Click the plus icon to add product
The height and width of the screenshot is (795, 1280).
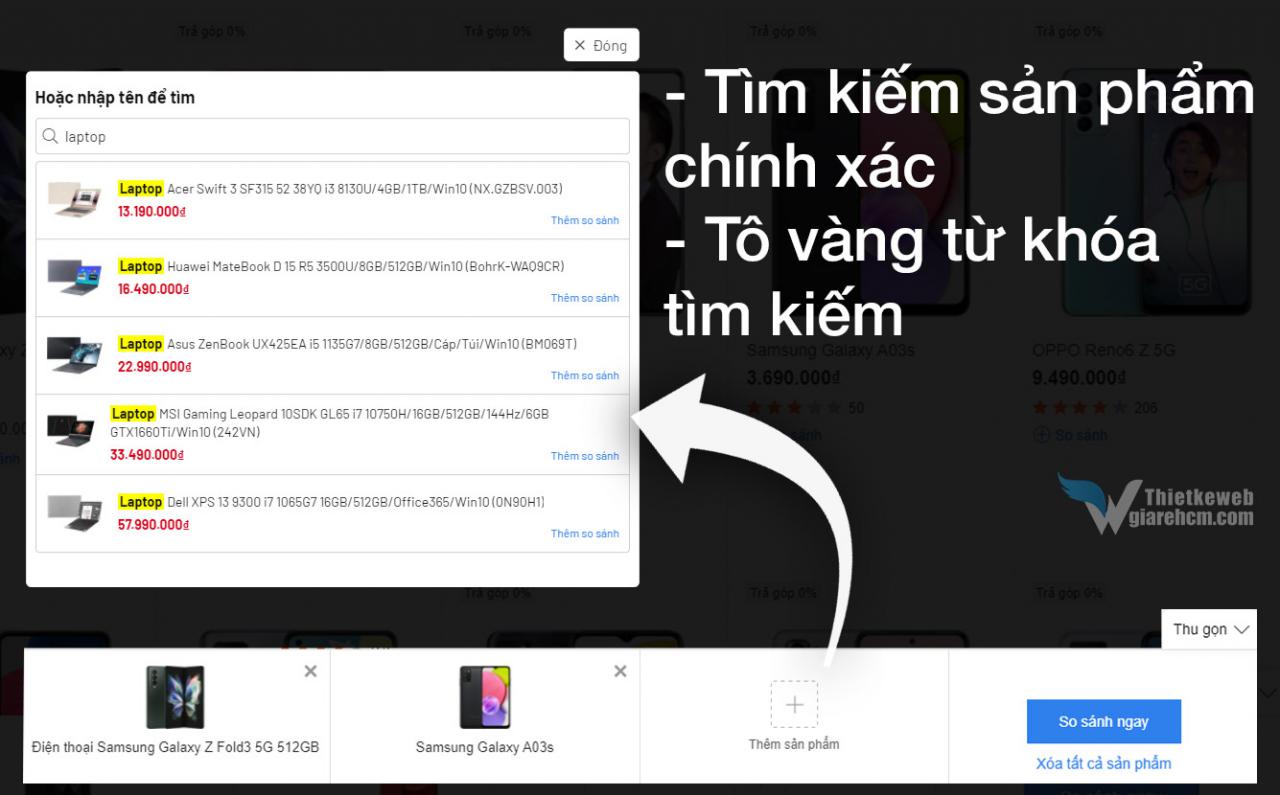pos(794,705)
